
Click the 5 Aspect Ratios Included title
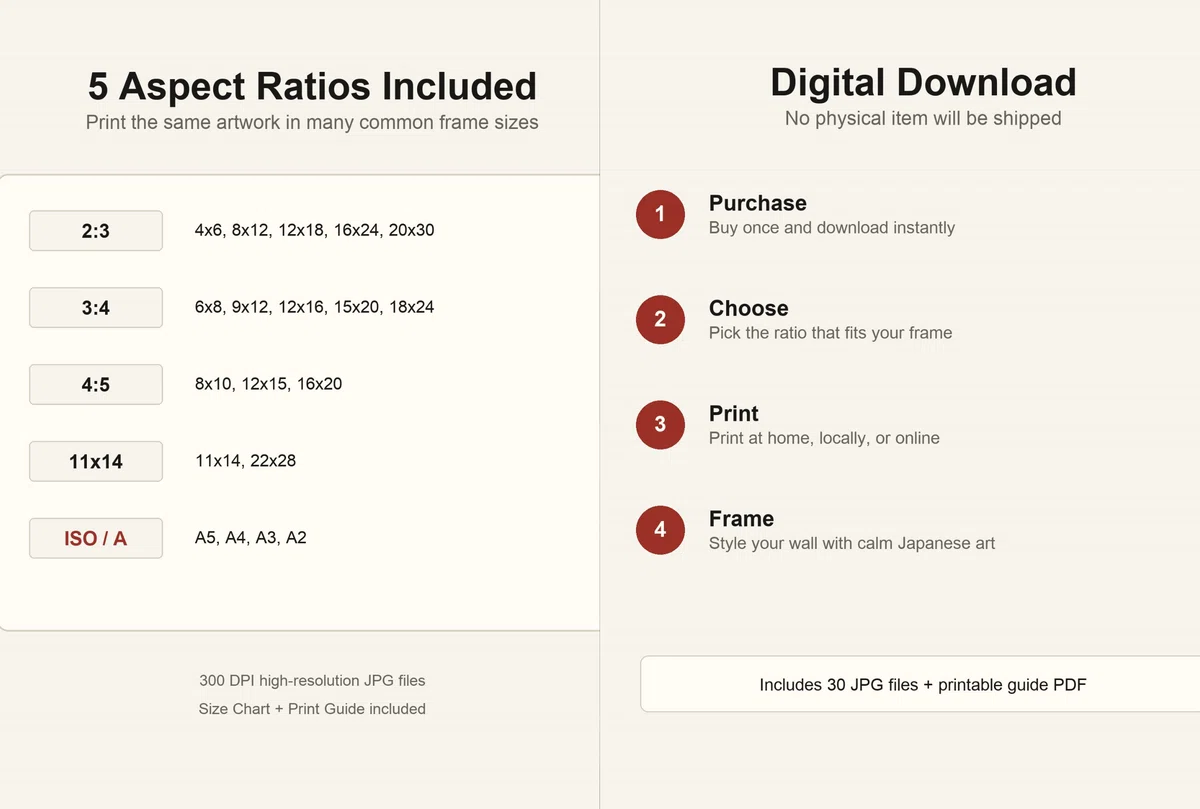tap(312, 87)
